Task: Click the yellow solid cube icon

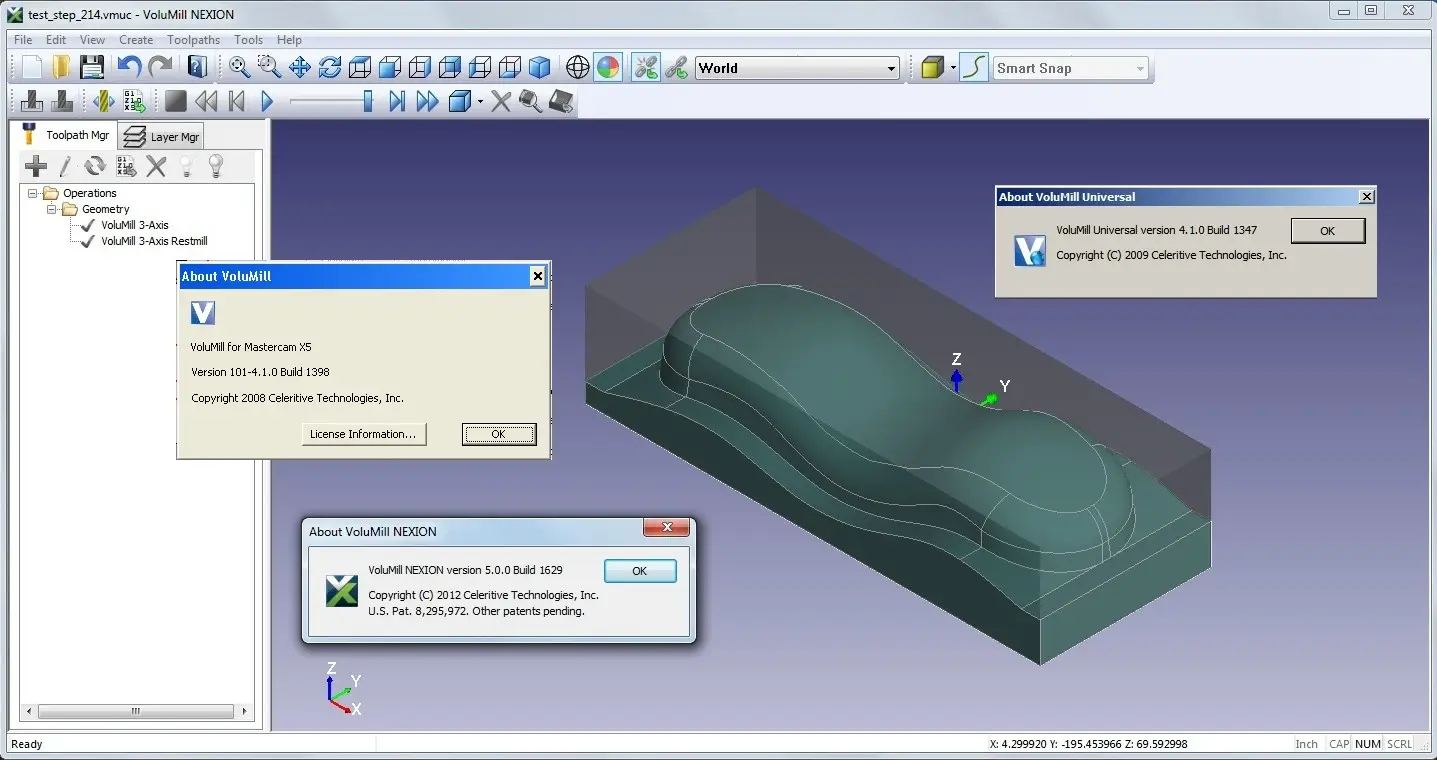Action: [932, 67]
